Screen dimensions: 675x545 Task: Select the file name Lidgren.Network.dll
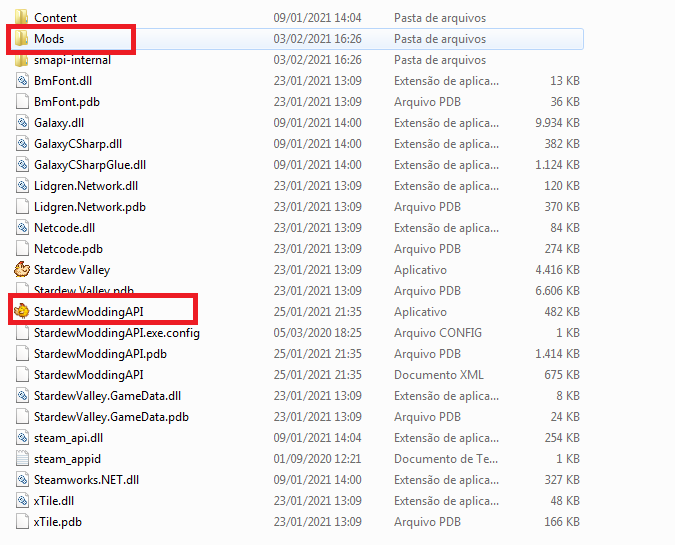pos(86,186)
